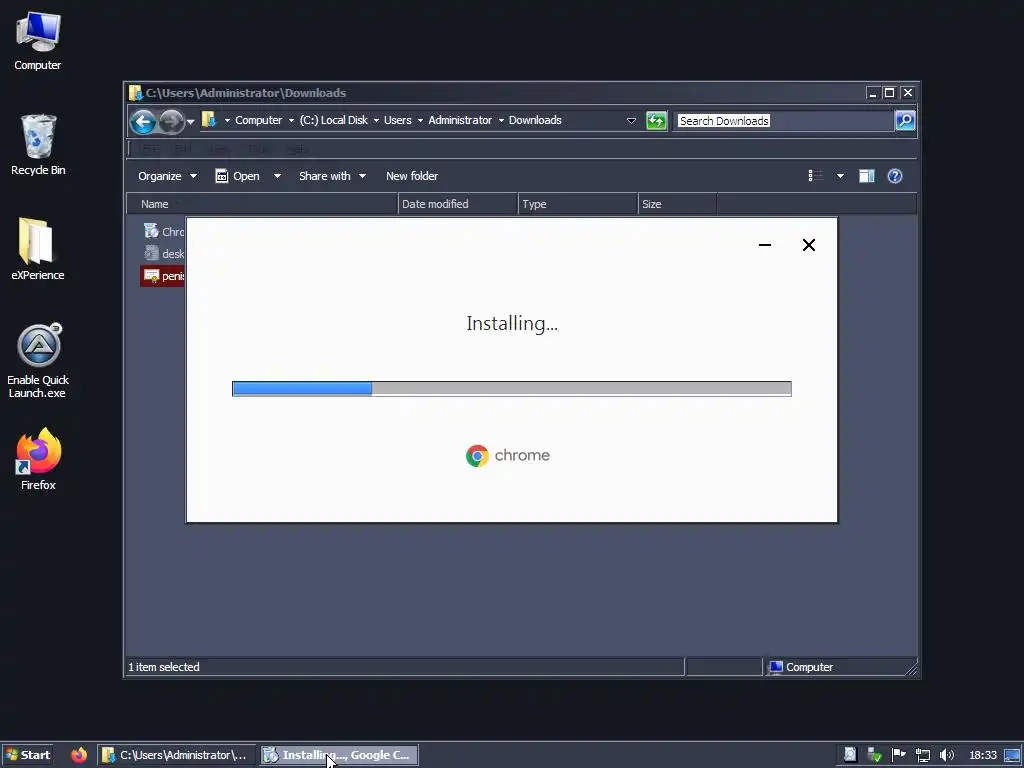Select the Firefox desktop shortcut
1024x768 pixels.
pos(38,459)
